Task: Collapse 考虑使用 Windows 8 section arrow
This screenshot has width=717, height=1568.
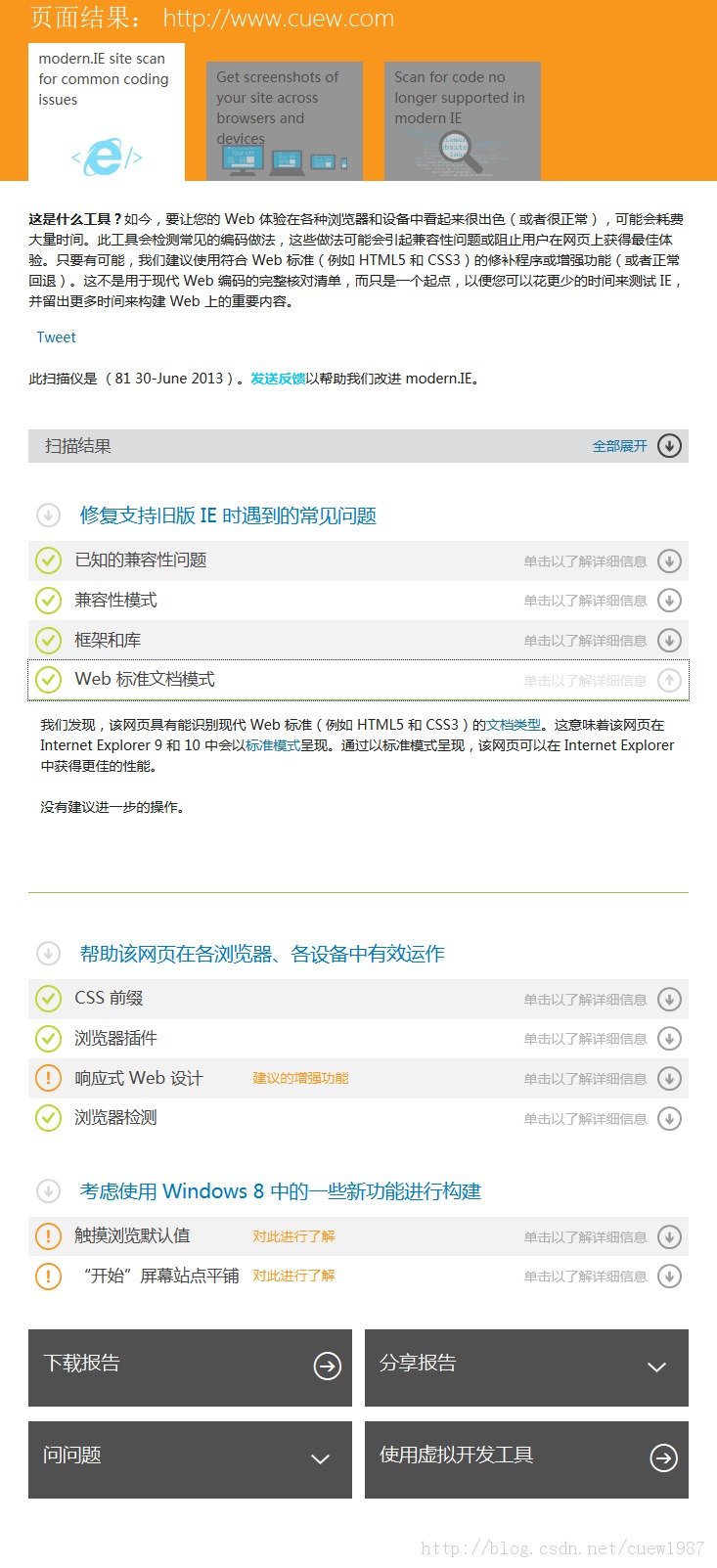Action: (48, 1190)
